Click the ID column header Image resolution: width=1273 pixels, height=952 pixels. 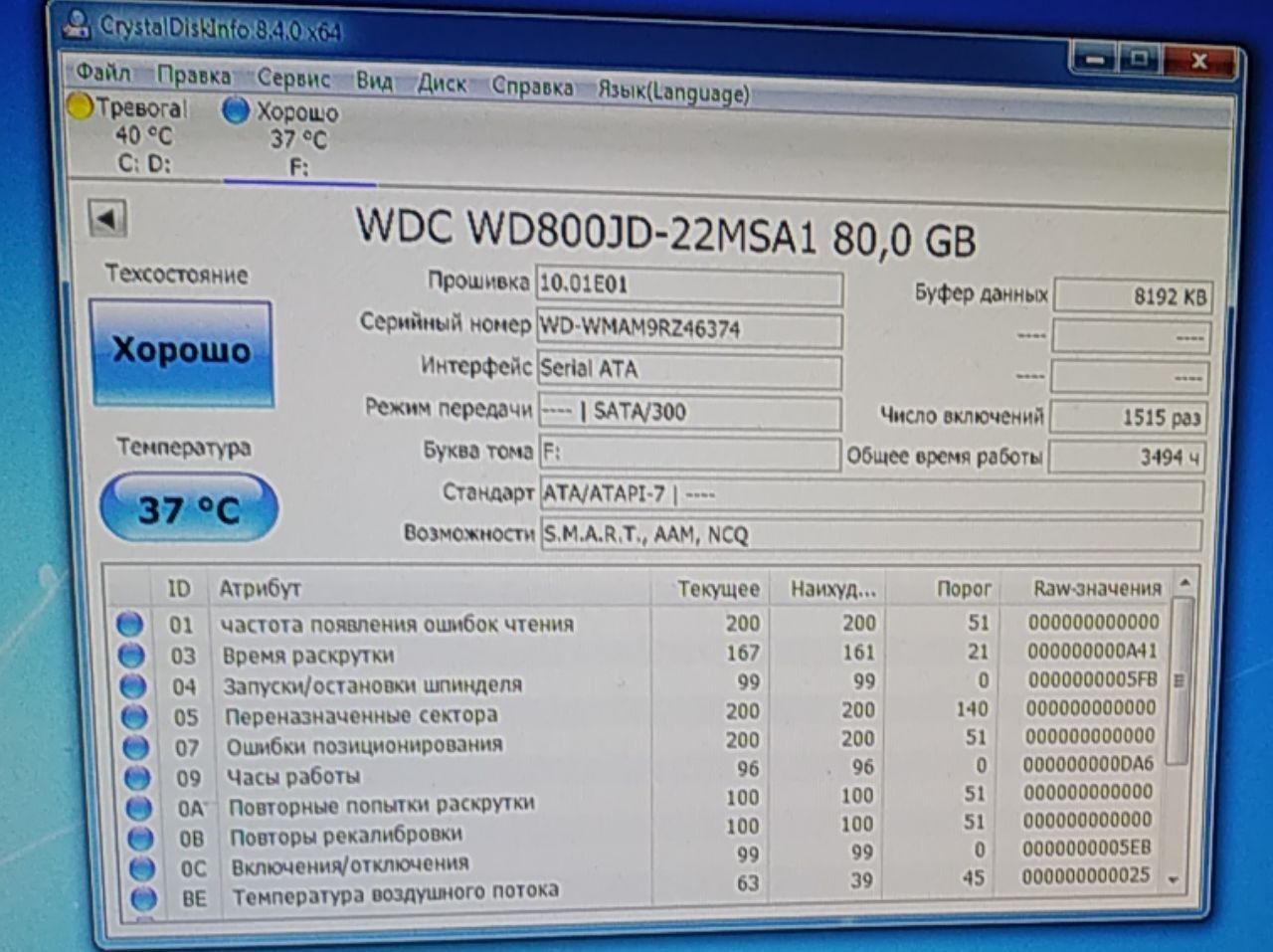(x=179, y=588)
